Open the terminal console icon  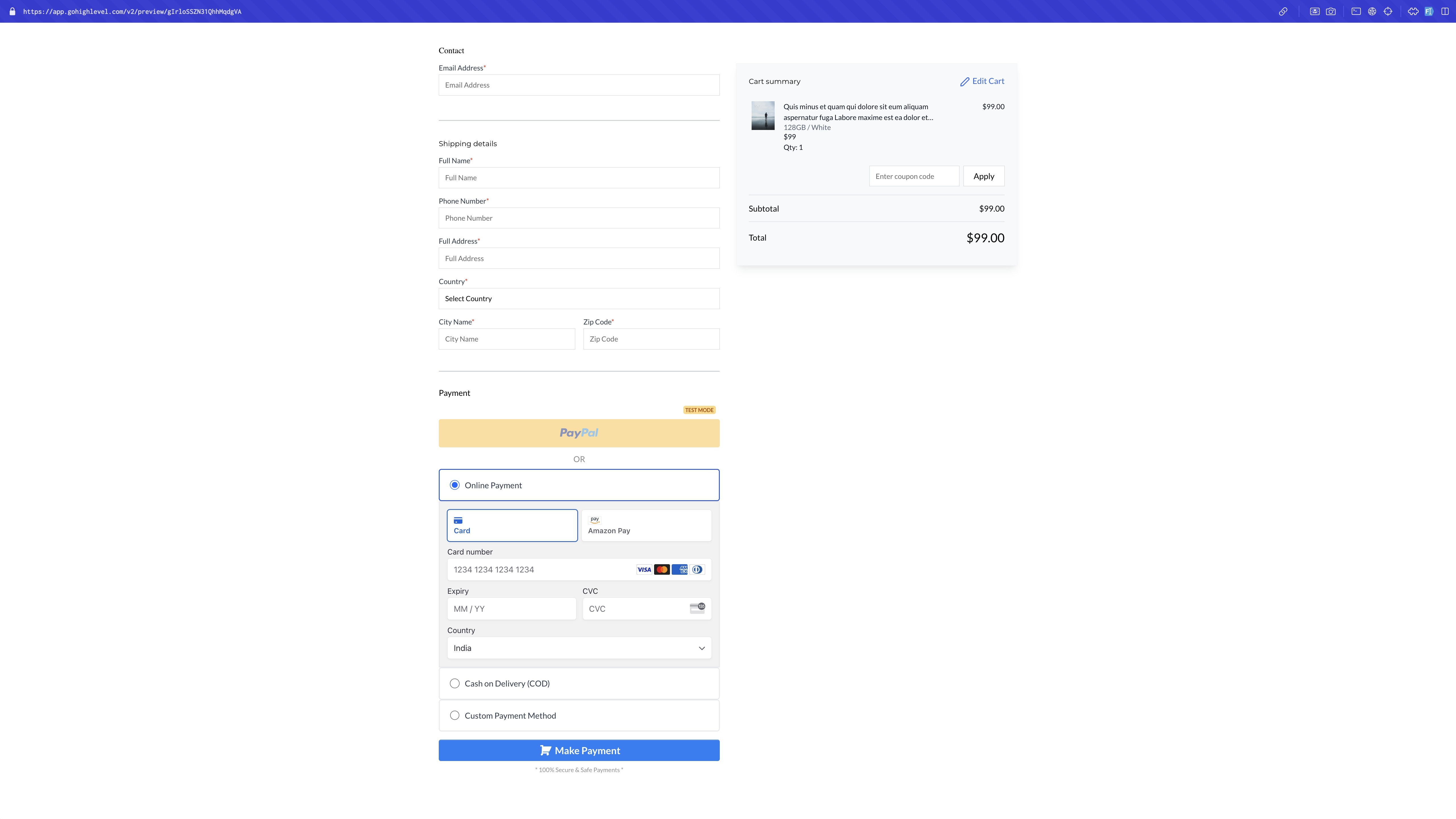[1356, 11]
